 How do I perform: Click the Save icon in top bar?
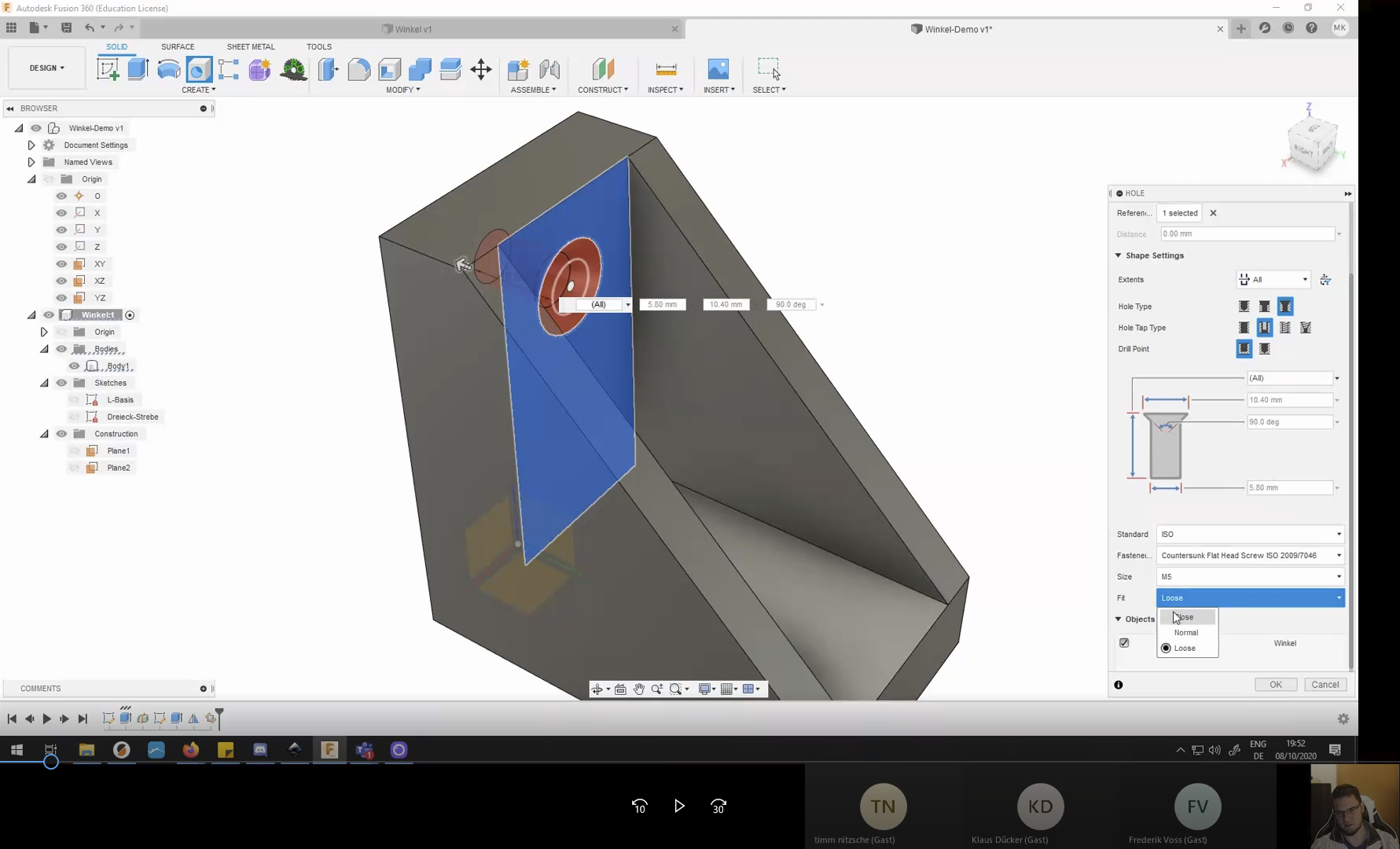click(x=66, y=28)
